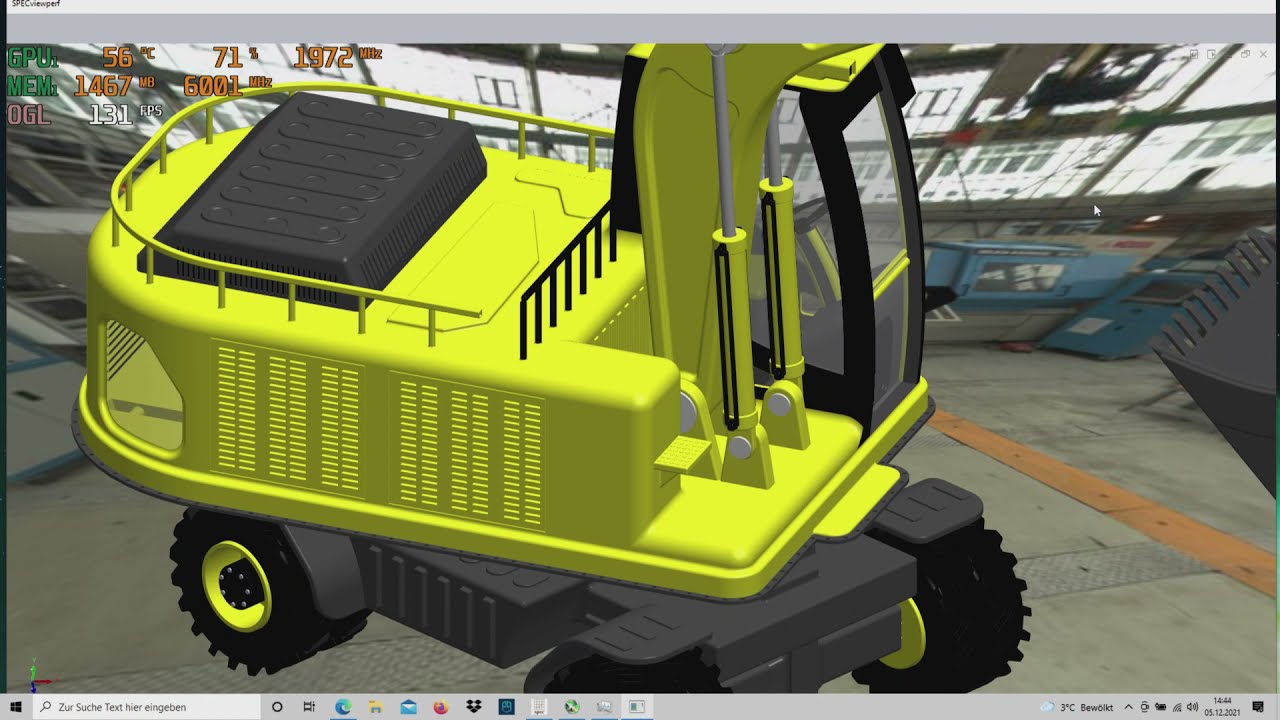Expand hidden system tray icons chevron

point(1129,707)
